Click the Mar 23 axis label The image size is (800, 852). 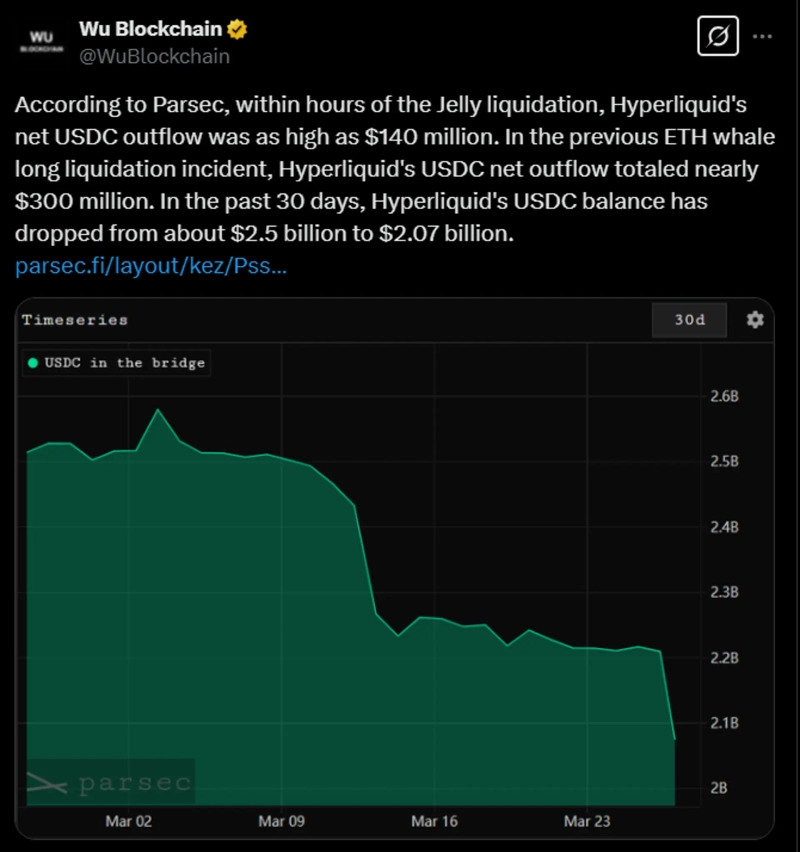(x=587, y=822)
